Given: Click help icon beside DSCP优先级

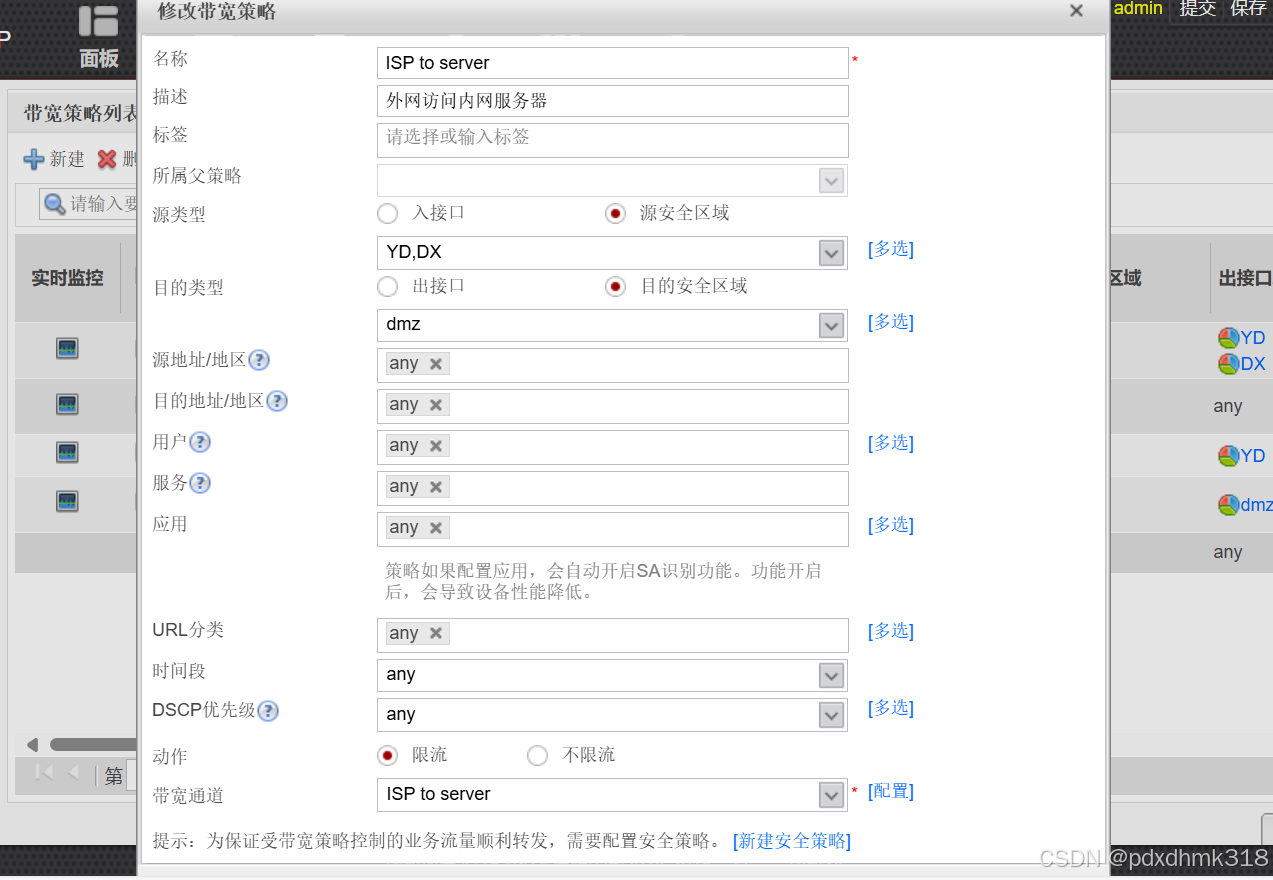Looking at the screenshot, I should (x=268, y=711).
